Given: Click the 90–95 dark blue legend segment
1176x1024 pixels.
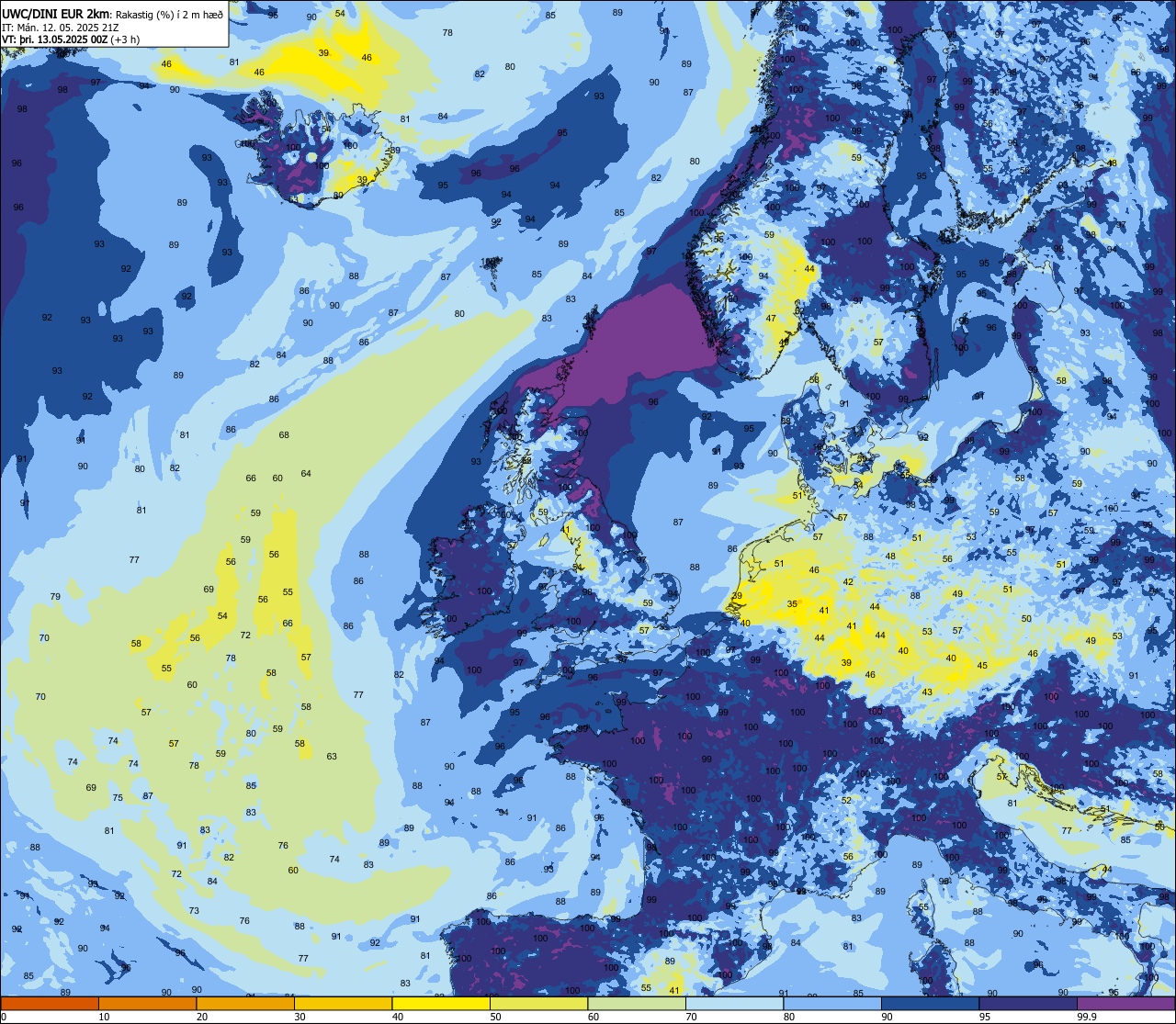Looking at the screenshot, I should coord(930,1003).
